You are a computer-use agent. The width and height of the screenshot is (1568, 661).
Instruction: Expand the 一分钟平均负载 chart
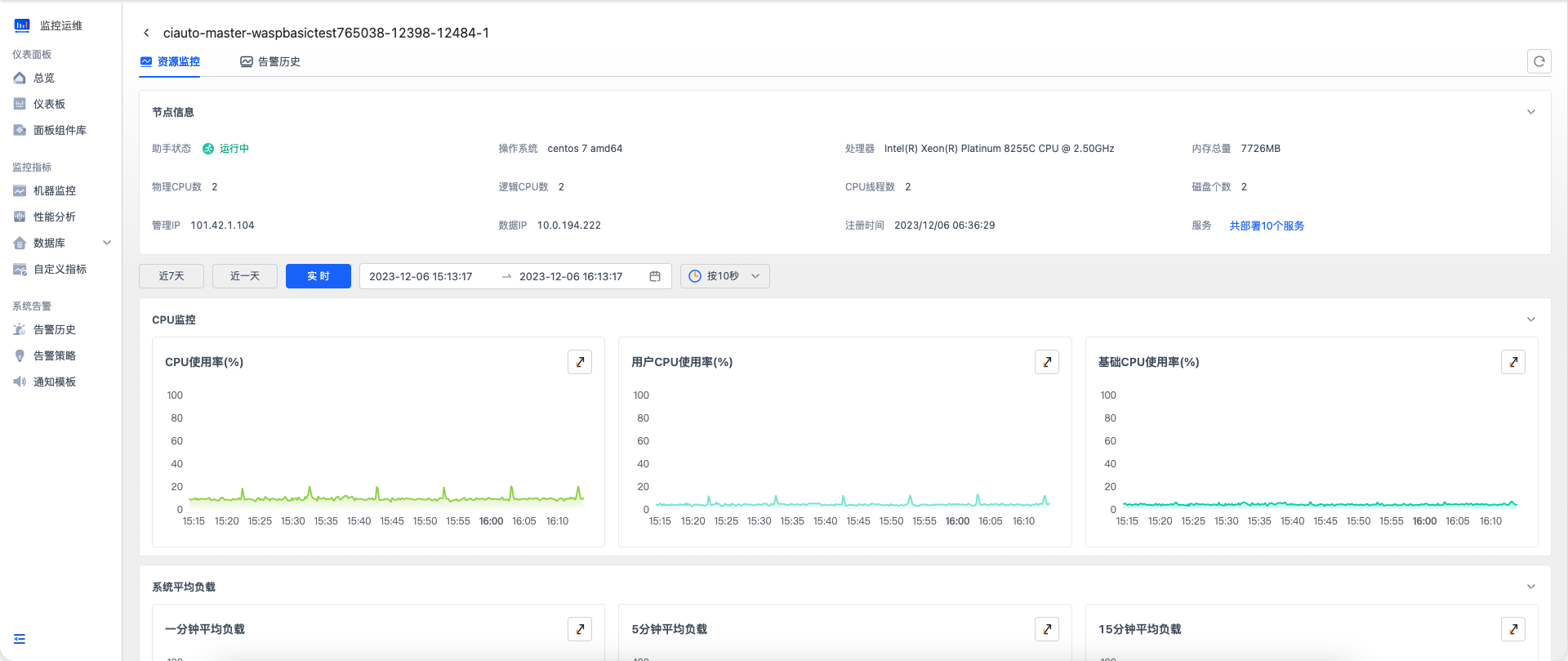point(580,629)
